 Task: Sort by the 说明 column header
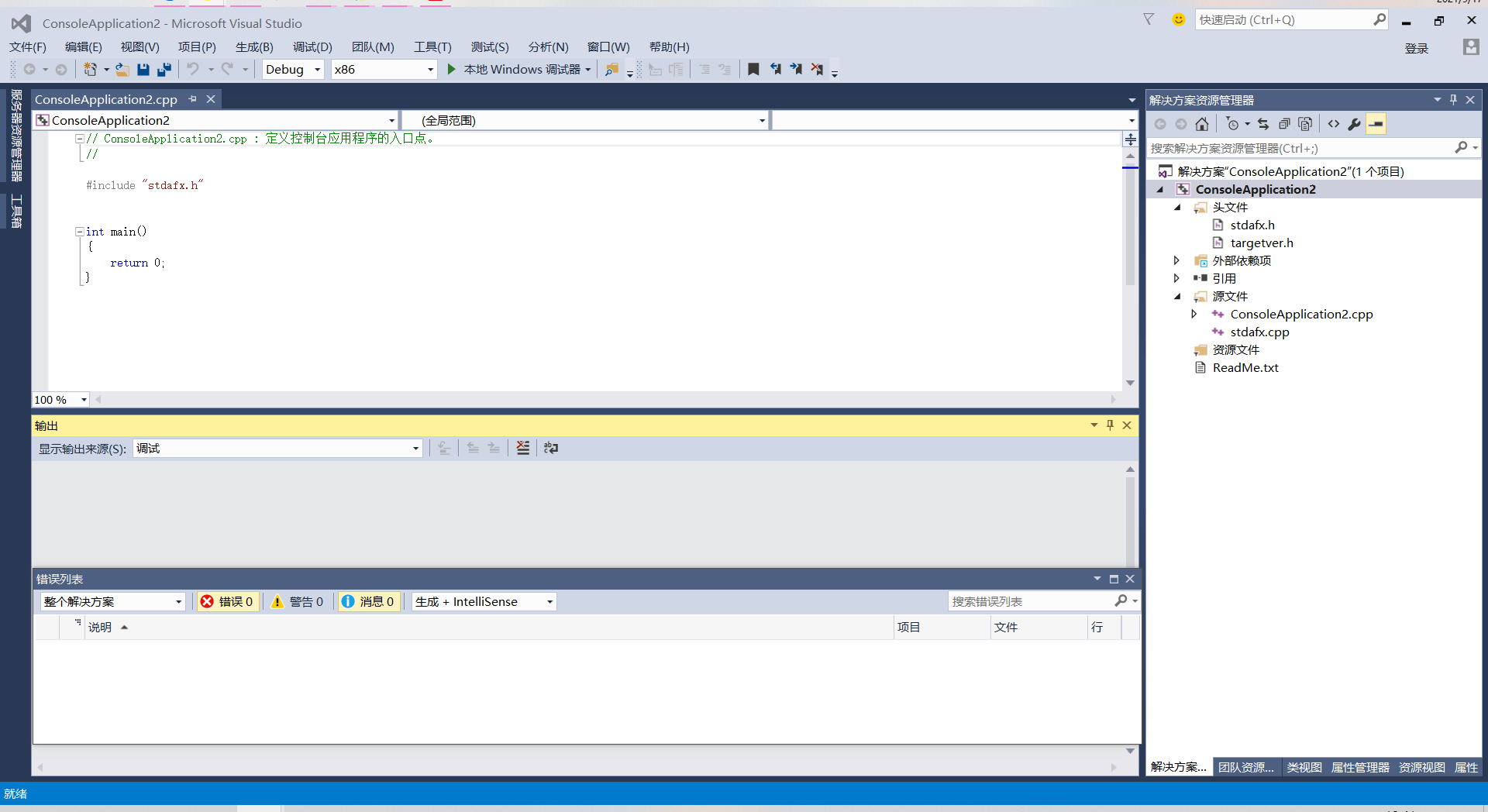tap(100, 627)
